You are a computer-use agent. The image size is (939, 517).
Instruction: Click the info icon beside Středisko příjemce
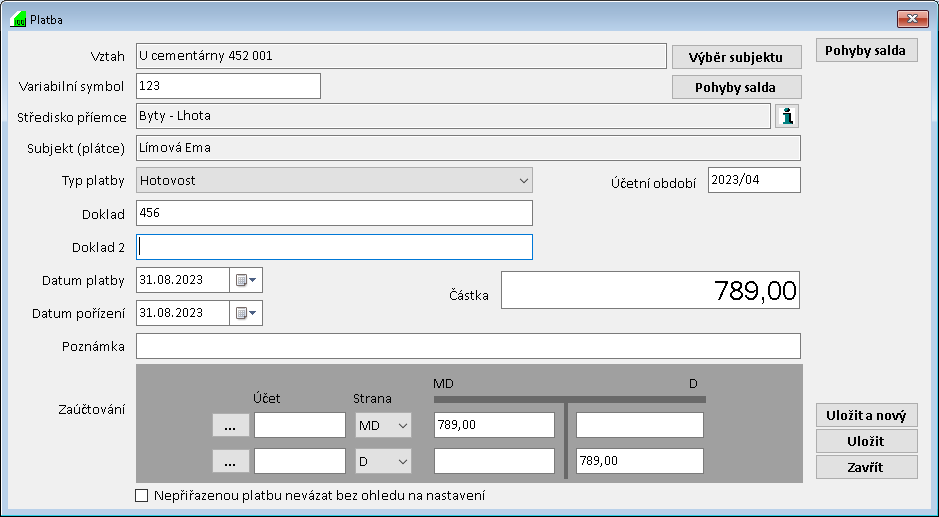click(x=788, y=116)
